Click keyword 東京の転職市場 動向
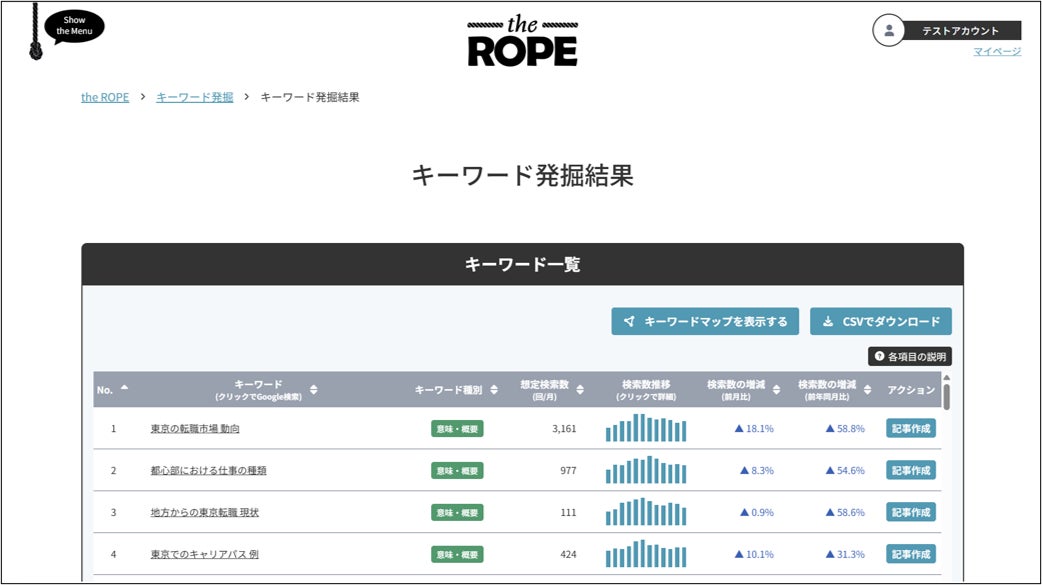1042x585 pixels. tap(195, 429)
